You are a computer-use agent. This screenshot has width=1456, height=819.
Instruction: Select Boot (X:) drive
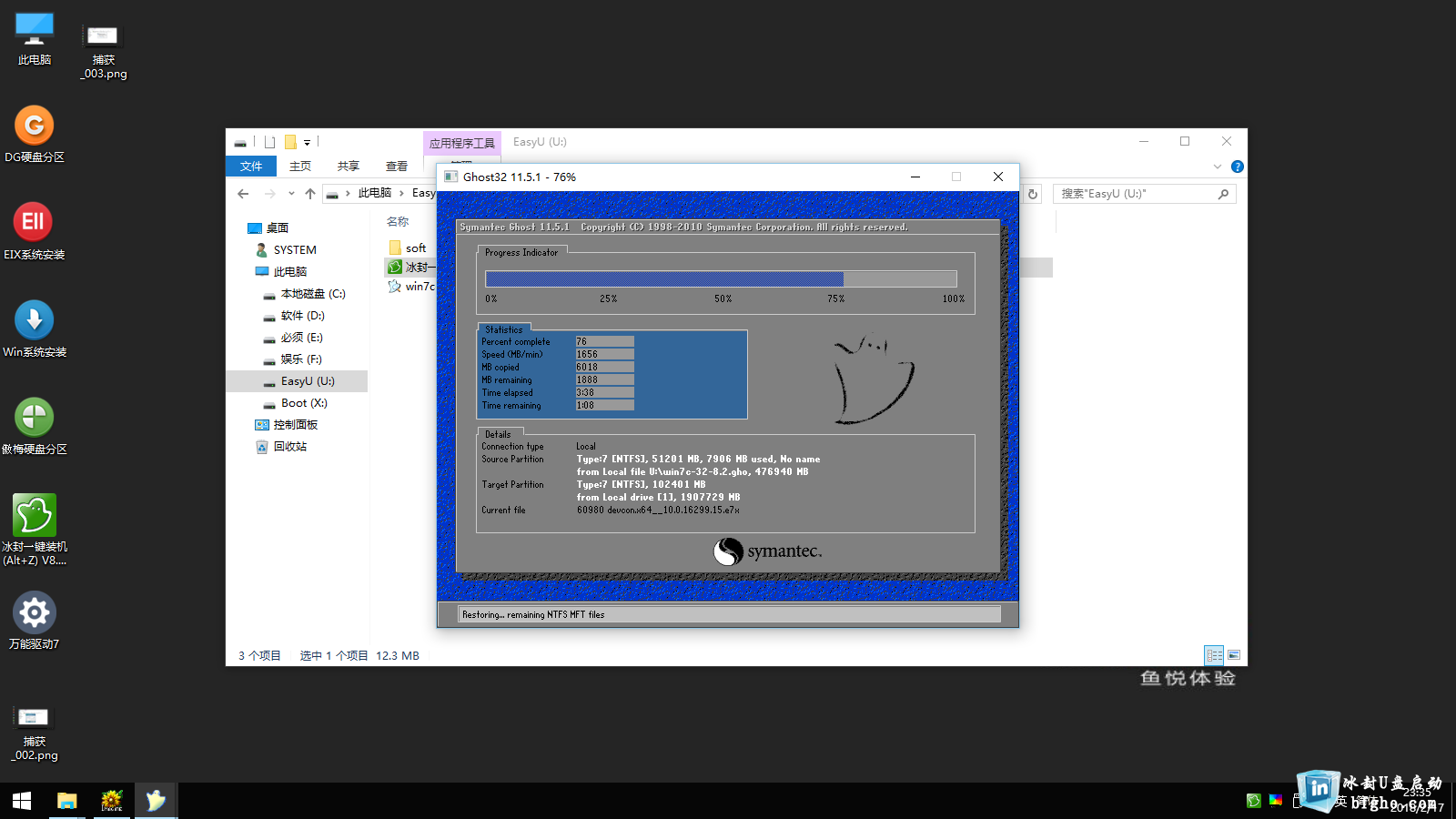pos(295,403)
